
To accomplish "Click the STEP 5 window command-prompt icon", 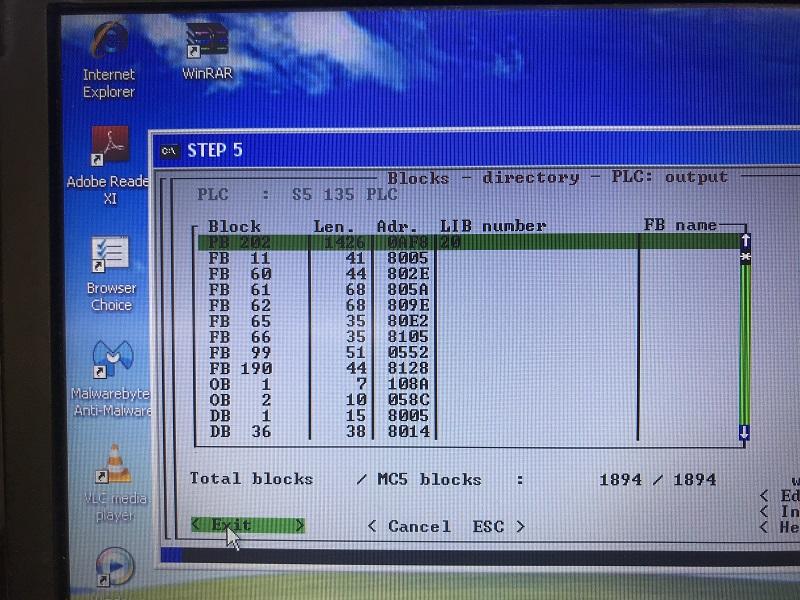I will point(169,152).
